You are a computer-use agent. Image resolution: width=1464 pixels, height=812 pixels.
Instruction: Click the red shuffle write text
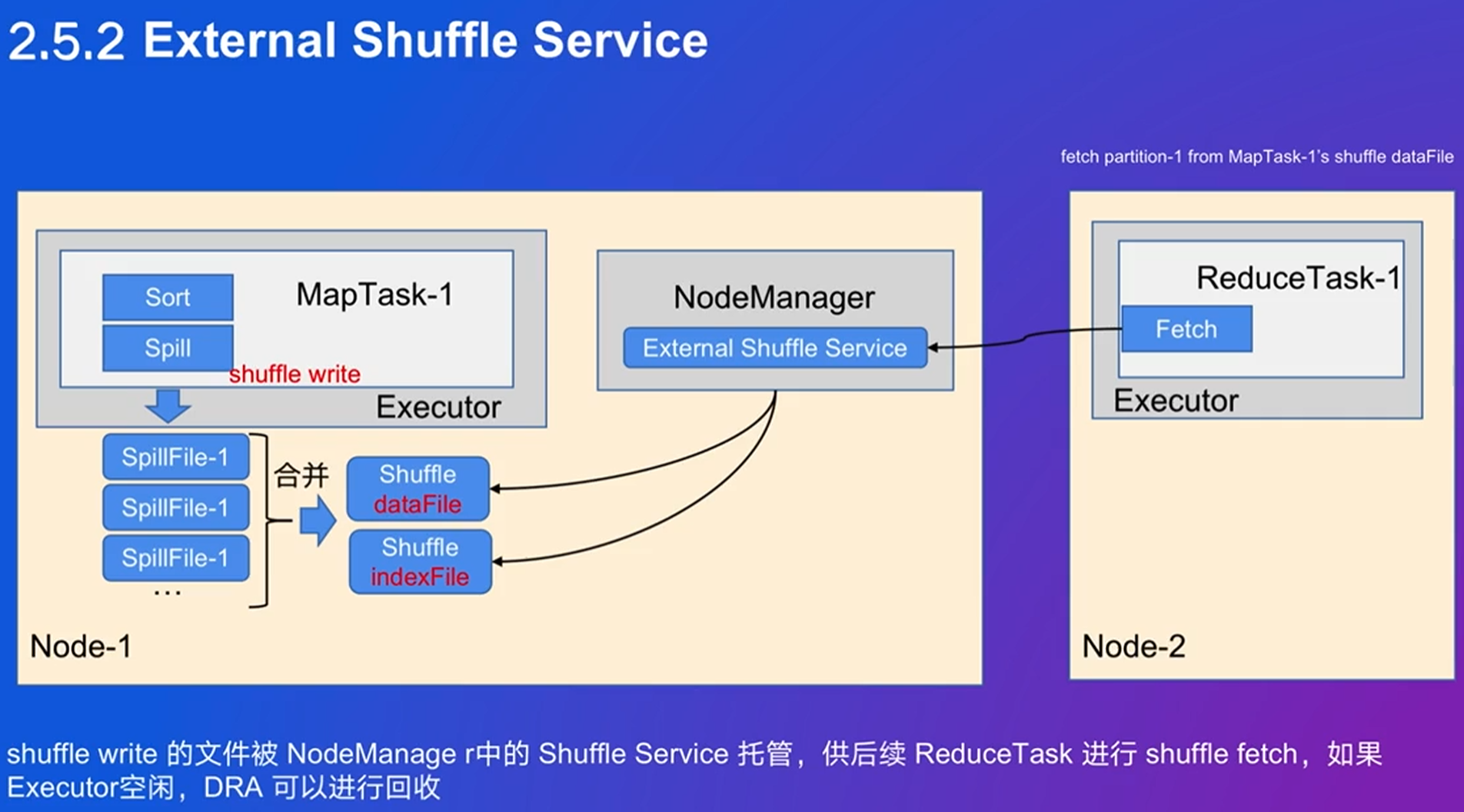click(x=294, y=374)
